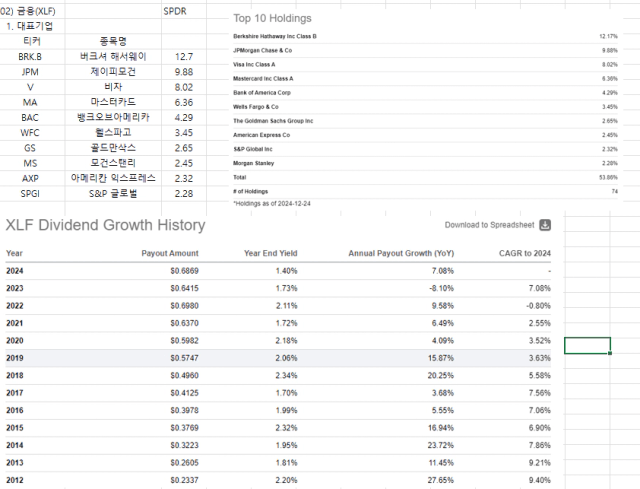Select the 제이피모건 name cell

pos(113,72)
